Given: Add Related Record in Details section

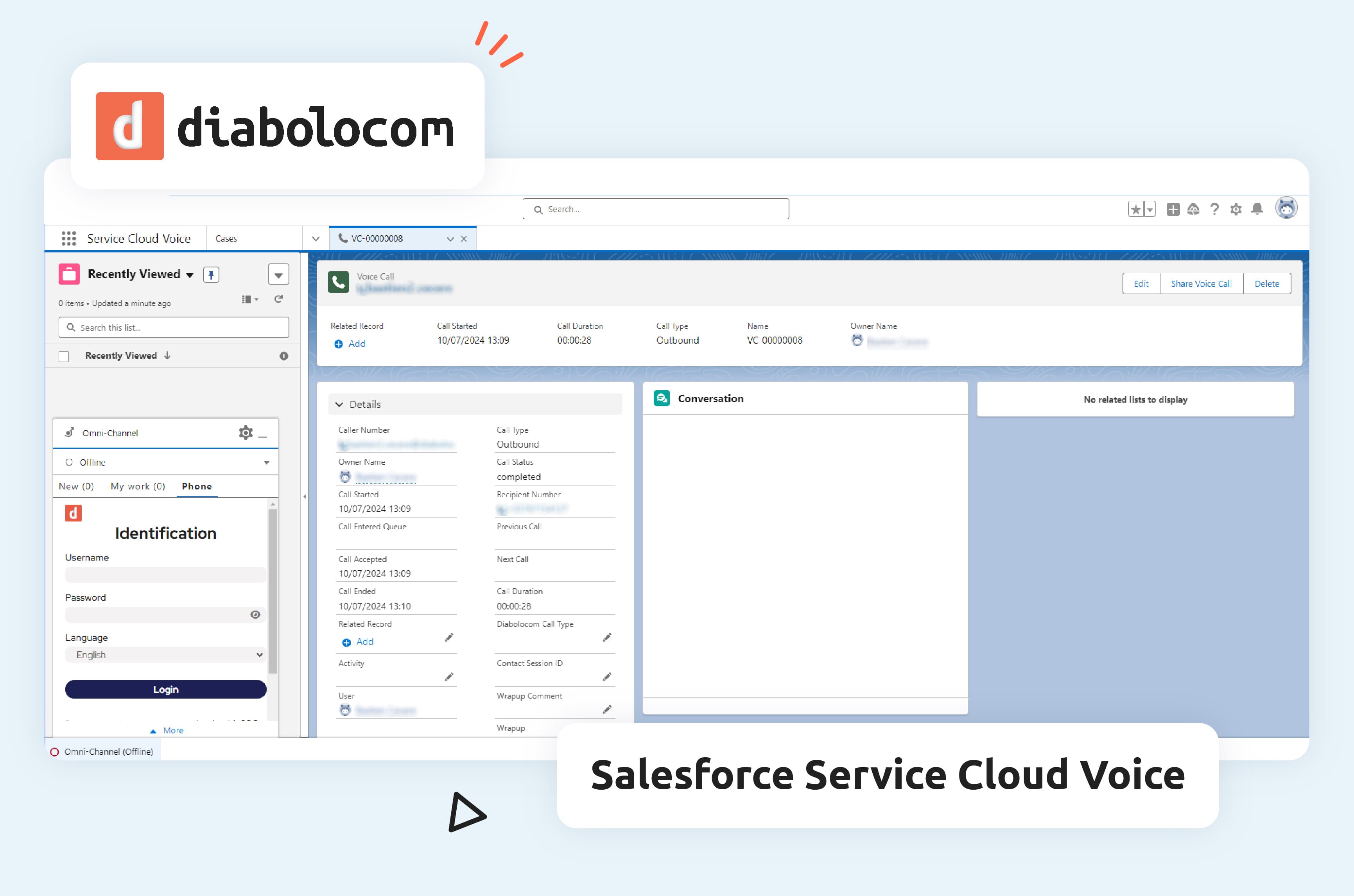Looking at the screenshot, I should pyautogui.click(x=358, y=642).
